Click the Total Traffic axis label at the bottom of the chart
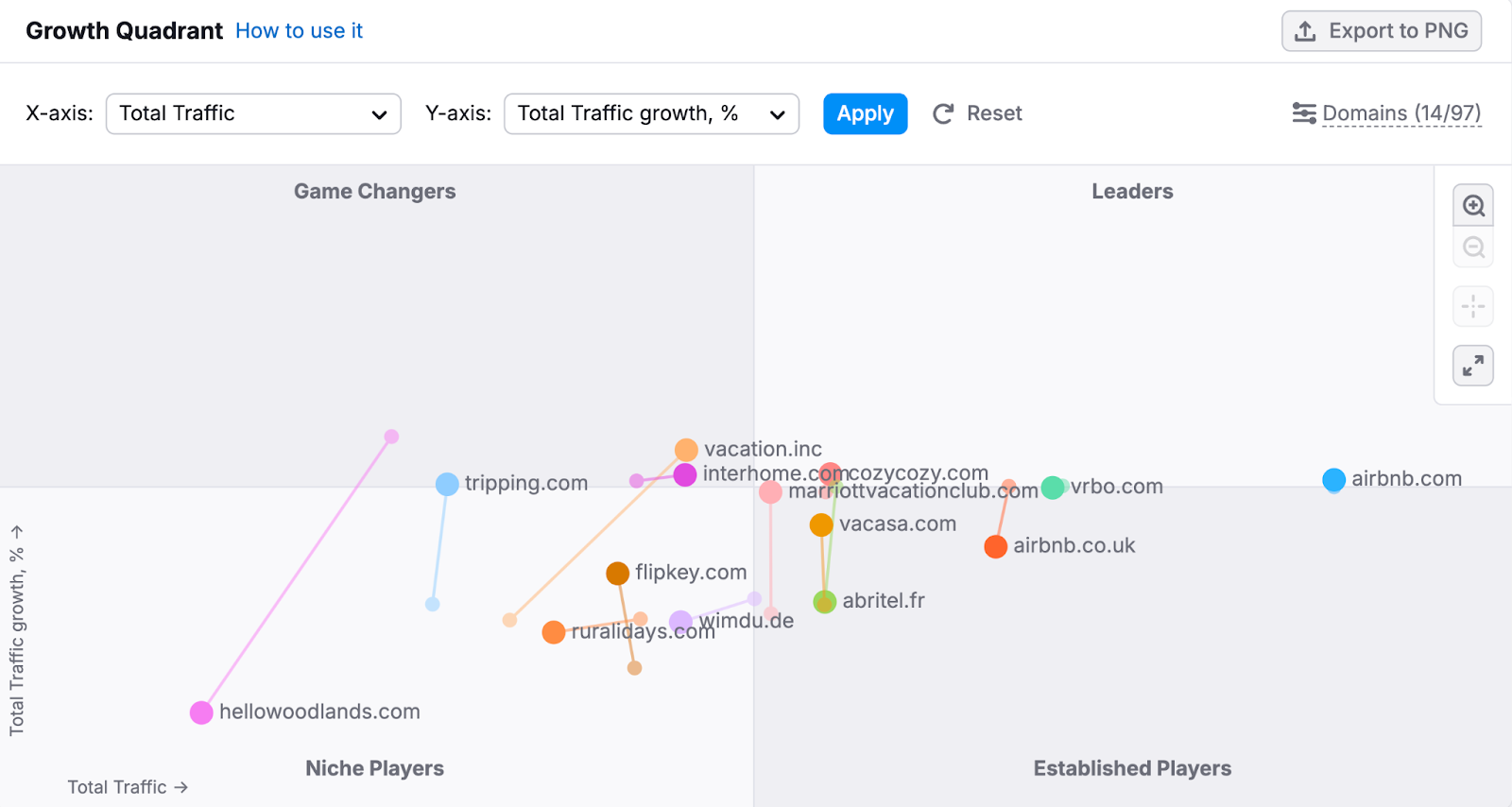Screen dimensions: 1512x807 [x=128, y=787]
